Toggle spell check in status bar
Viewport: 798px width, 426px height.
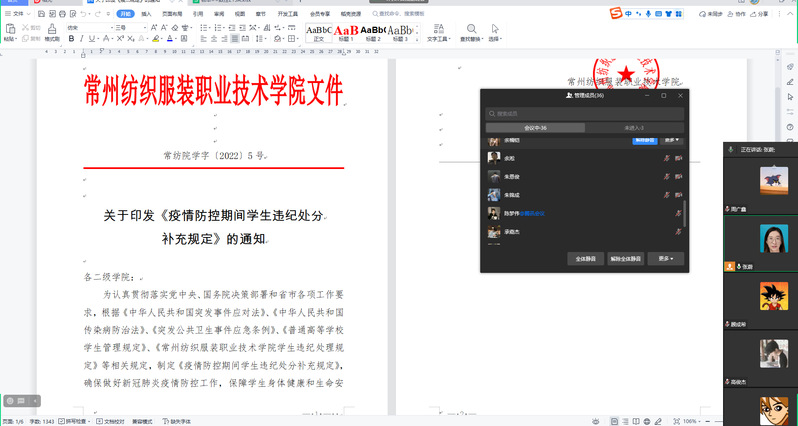tap(74, 421)
